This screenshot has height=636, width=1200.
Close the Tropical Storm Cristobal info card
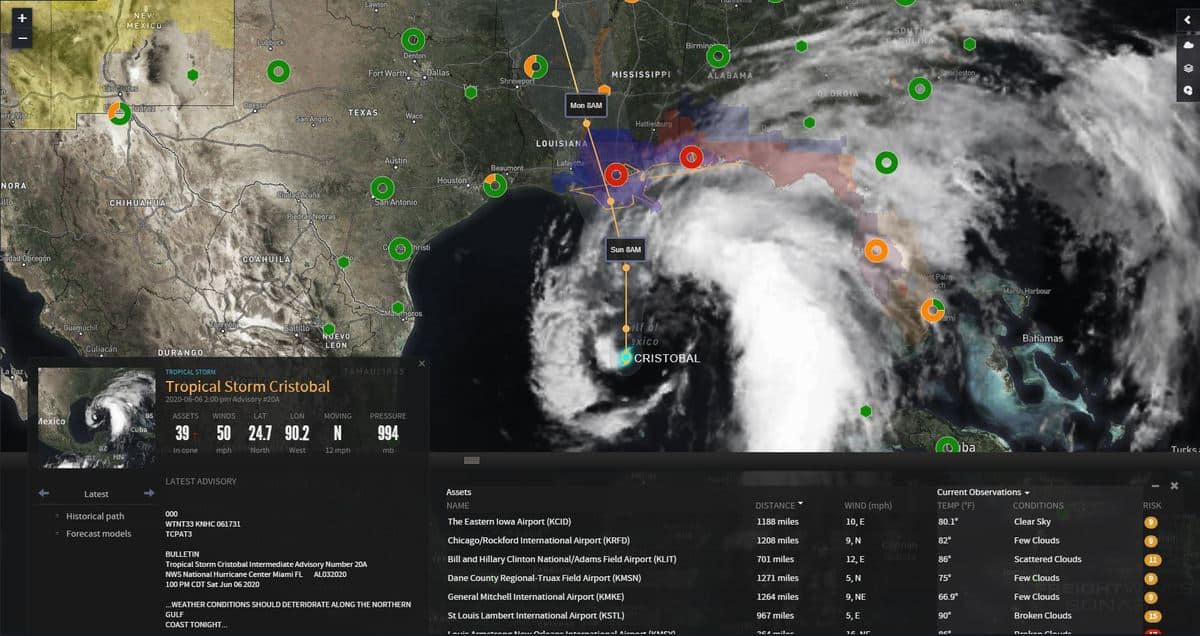point(422,364)
